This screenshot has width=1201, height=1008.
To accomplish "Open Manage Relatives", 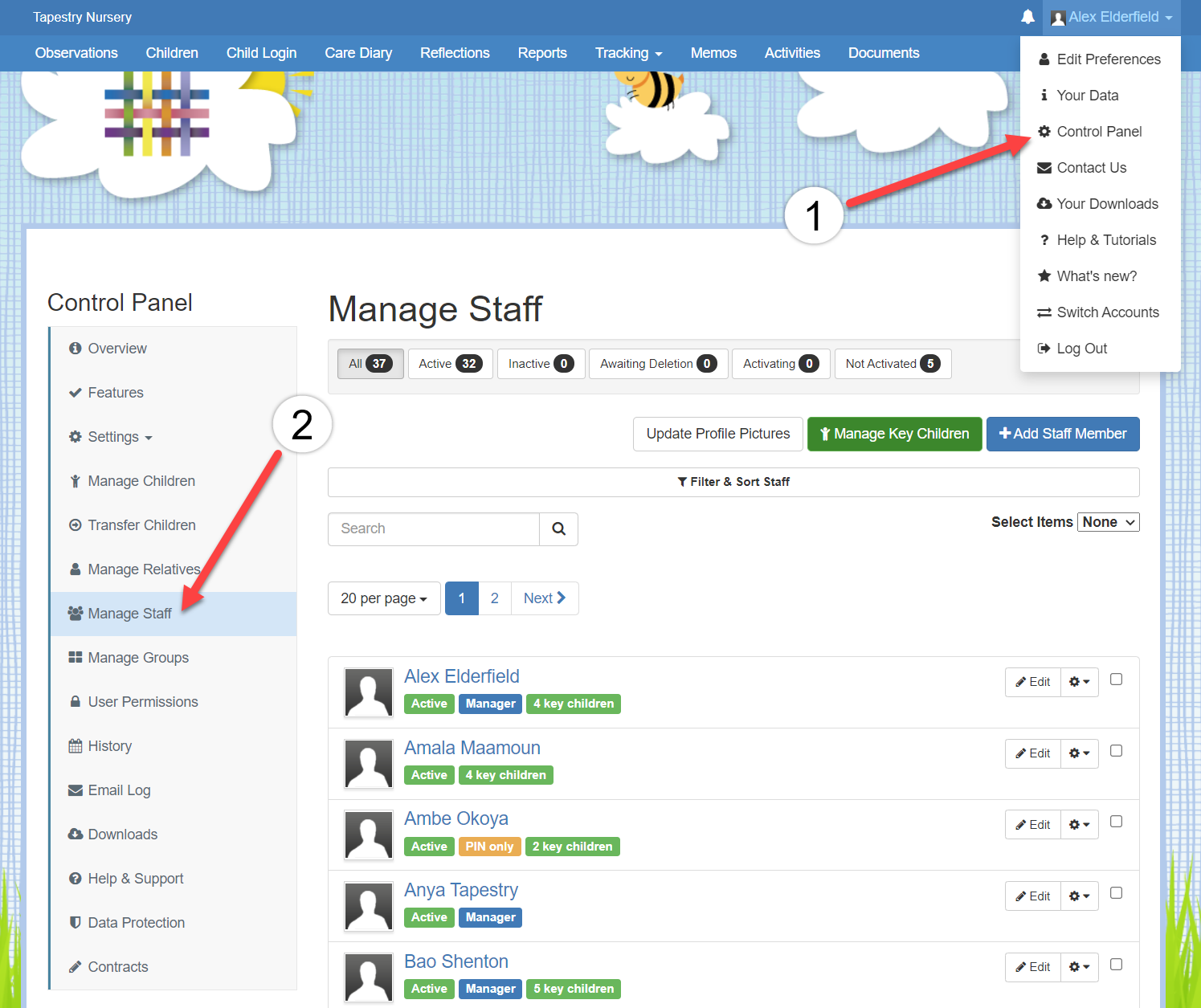I will [x=174, y=569].
